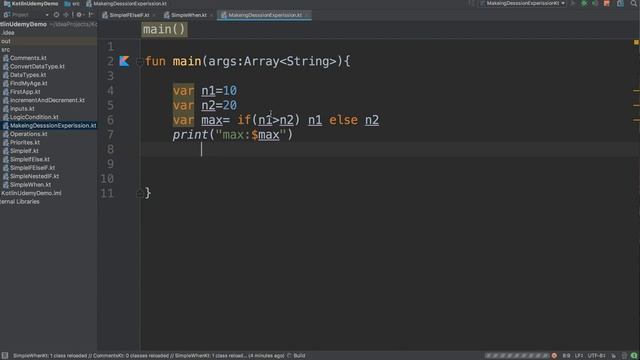Click the MakeingDesssionExperission.kt breadcrumb in navigation bar

pos(127,4)
